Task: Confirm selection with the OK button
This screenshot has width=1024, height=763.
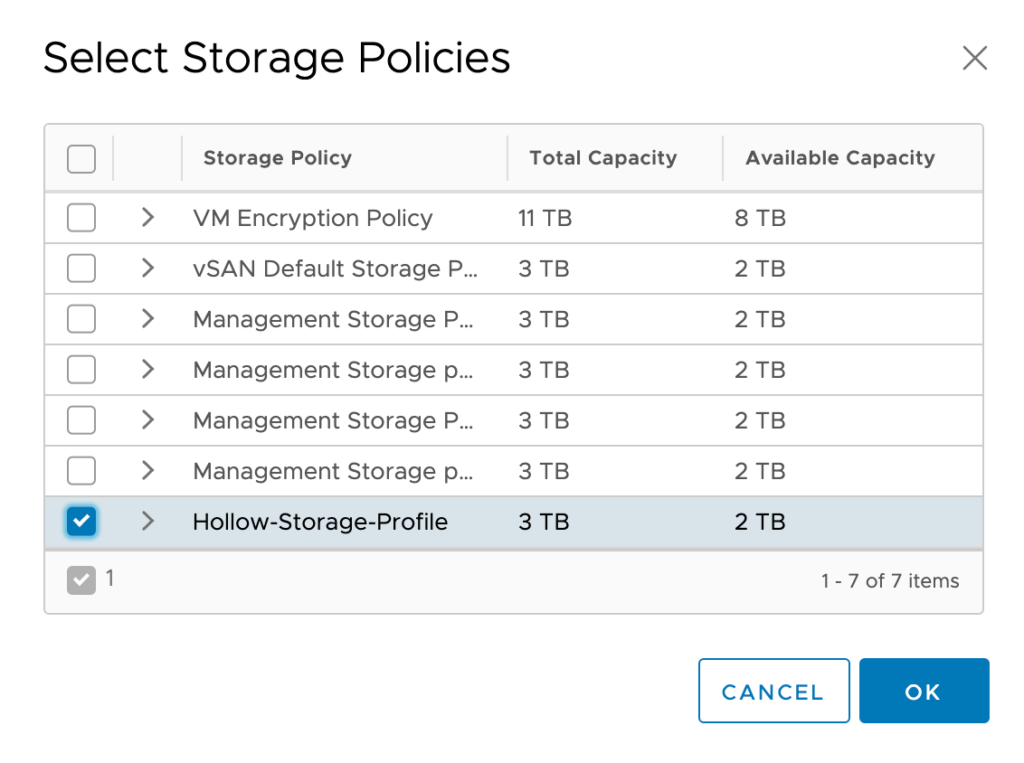Action: click(923, 691)
